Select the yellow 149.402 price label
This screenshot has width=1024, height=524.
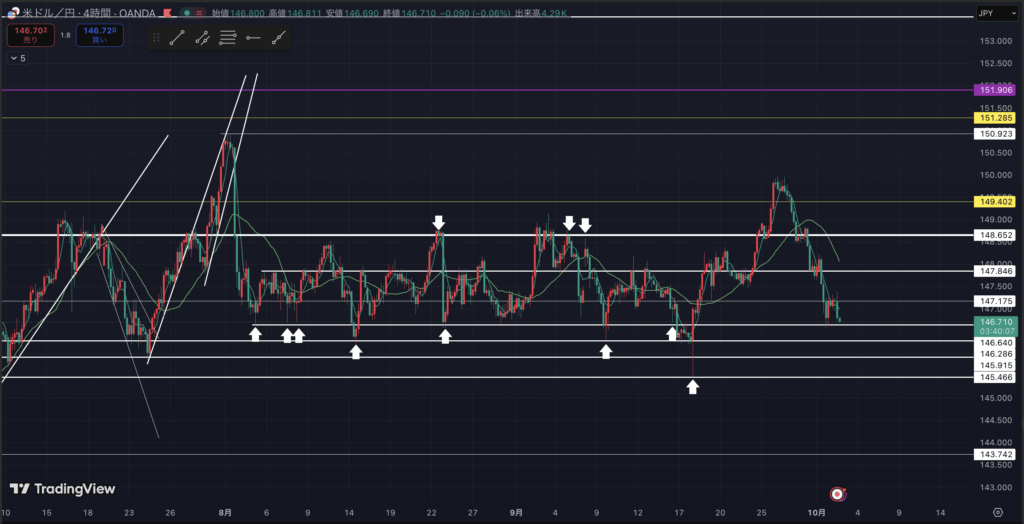coord(997,202)
